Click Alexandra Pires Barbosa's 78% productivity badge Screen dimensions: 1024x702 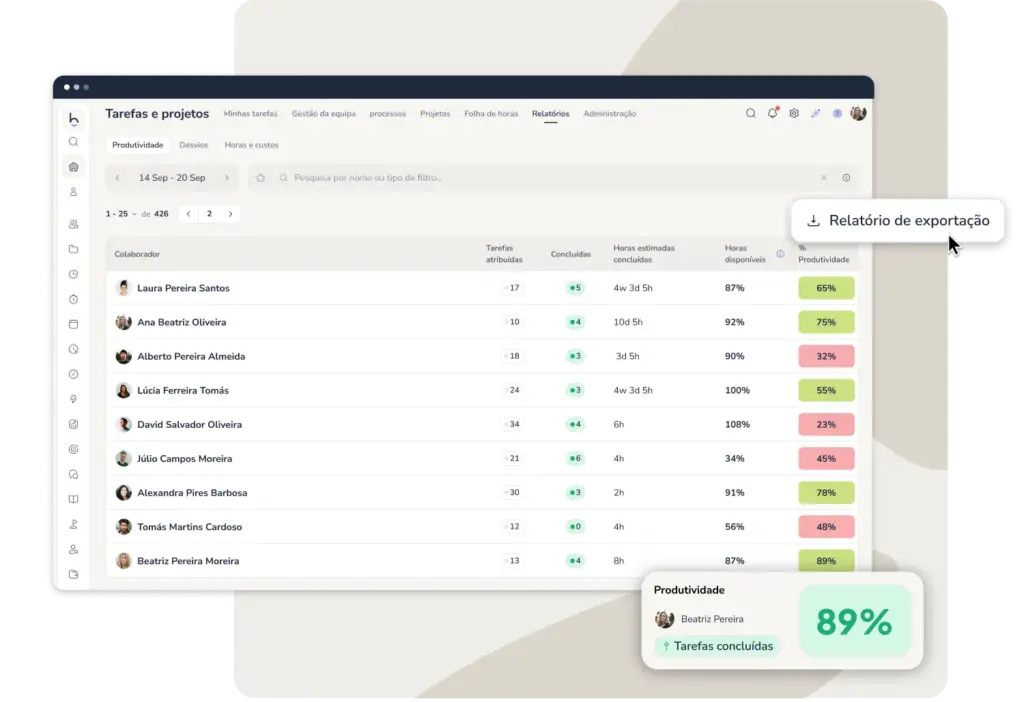coord(826,492)
